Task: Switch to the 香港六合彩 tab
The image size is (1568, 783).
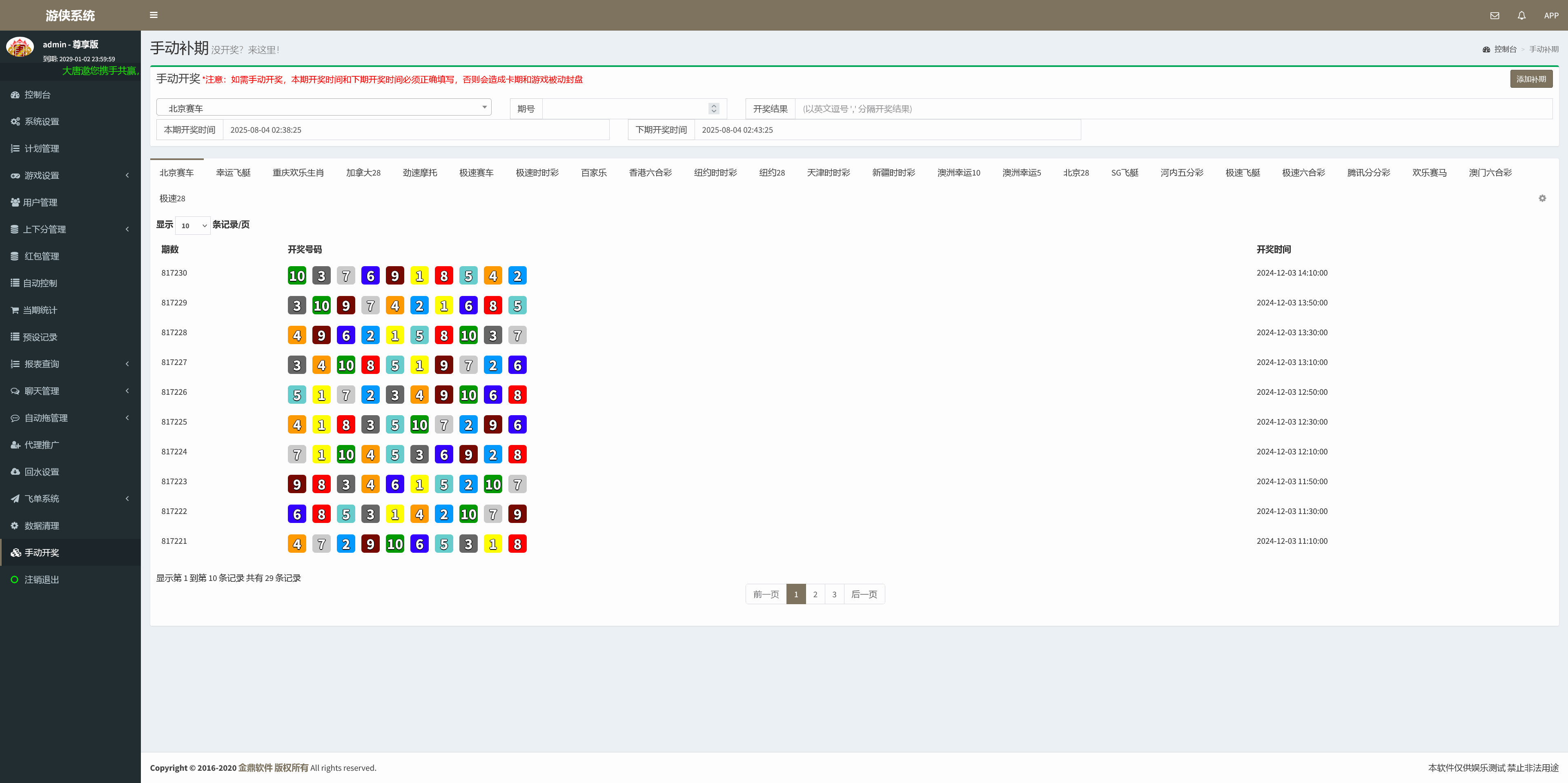Action: pos(650,173)
